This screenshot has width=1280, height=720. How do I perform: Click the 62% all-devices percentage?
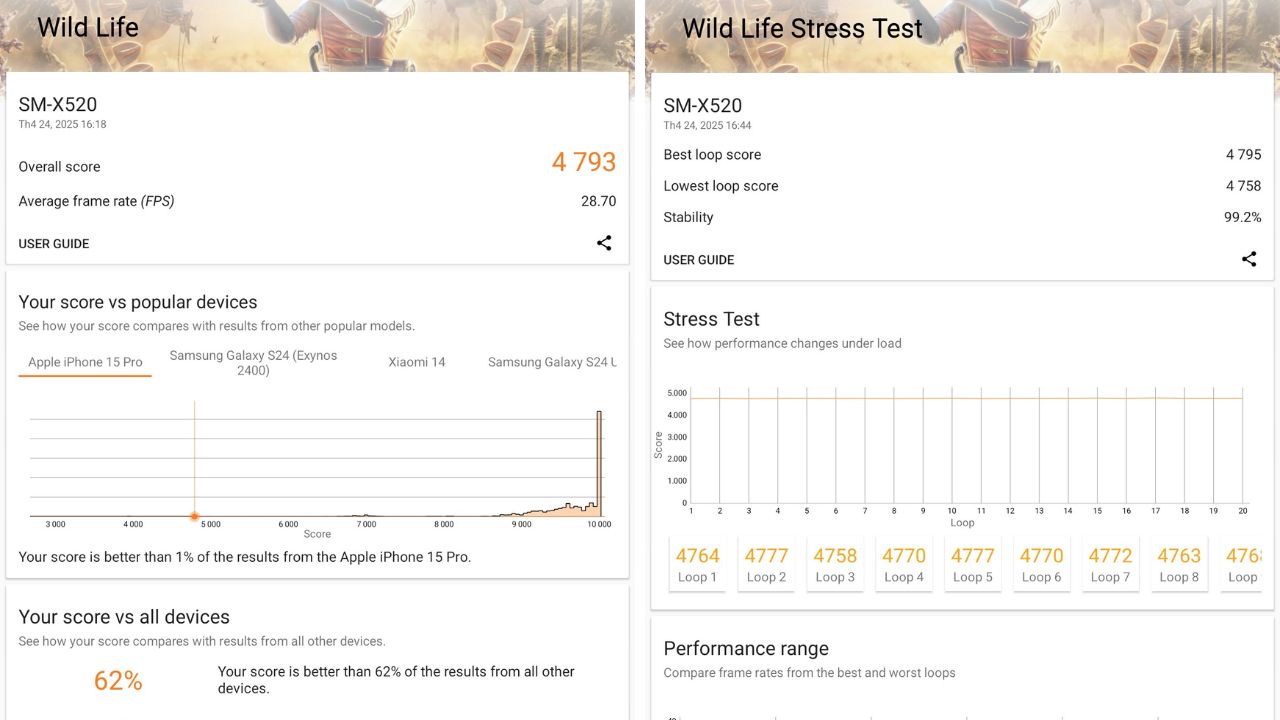point(118,681)
